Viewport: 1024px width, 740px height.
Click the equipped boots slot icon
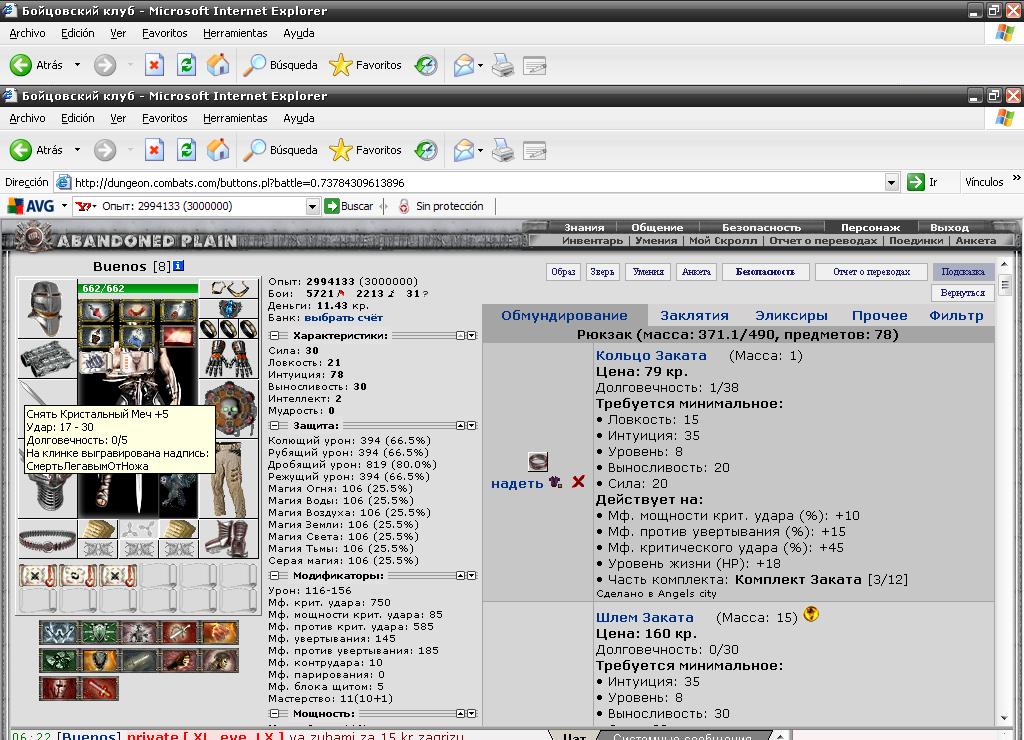coord(229,538)
